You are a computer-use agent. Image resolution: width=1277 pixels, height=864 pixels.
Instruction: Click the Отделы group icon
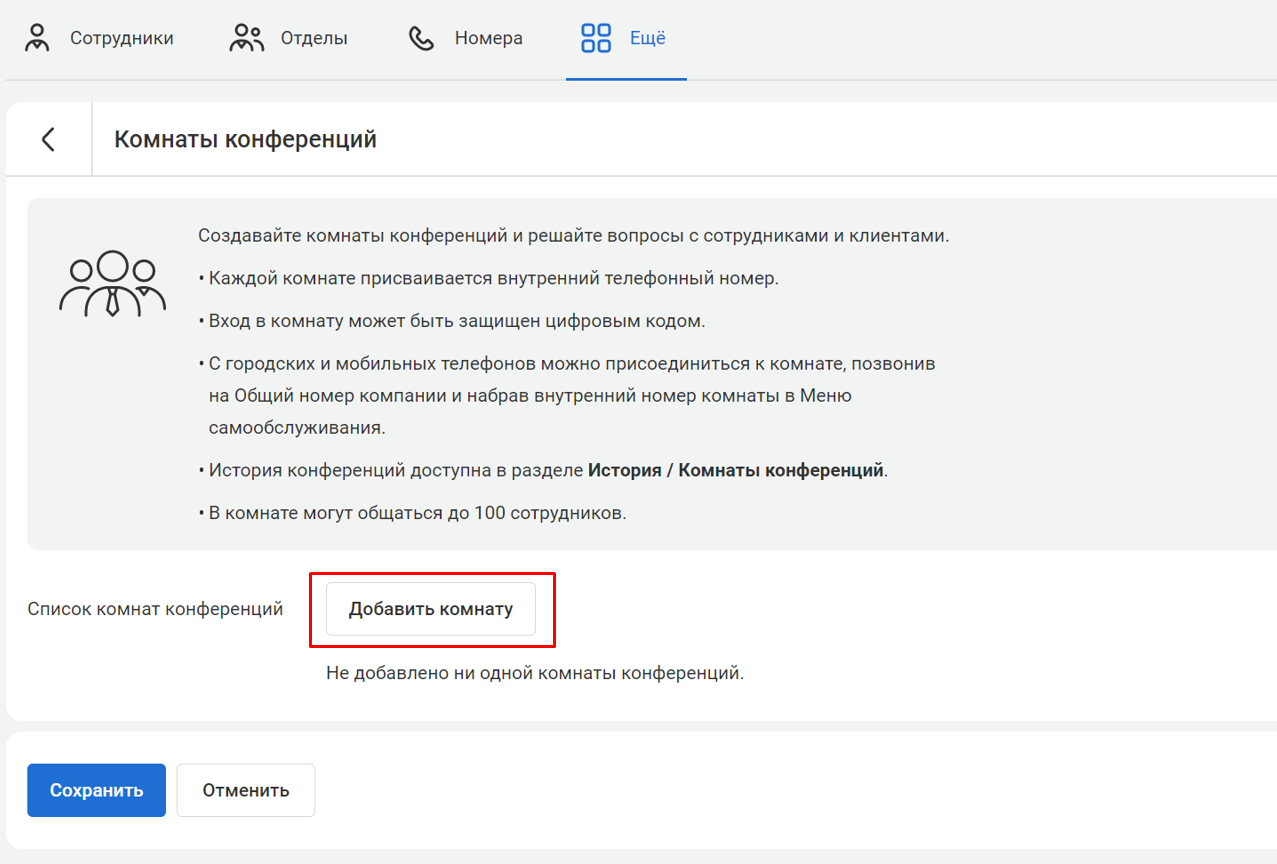click(x=246, y=39)
